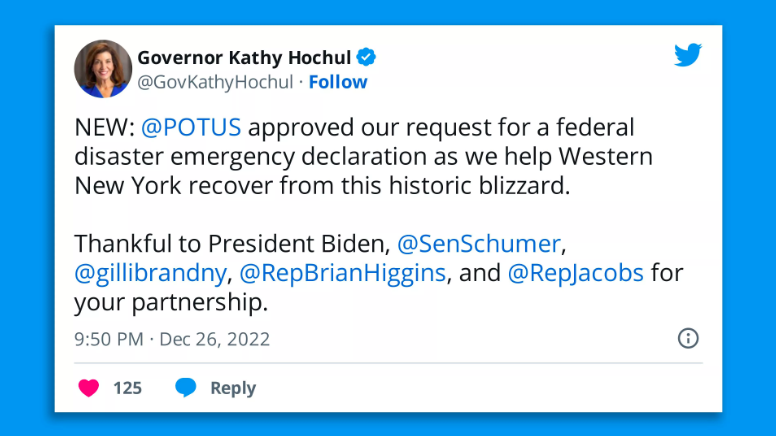Open the @GovKathyHochul handle link
The image size is (776, 436).
(214, 82)
